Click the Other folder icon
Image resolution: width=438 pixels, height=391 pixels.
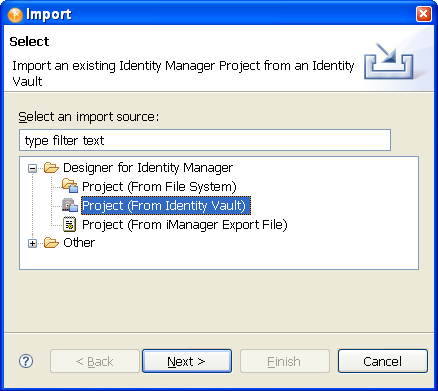51,242
